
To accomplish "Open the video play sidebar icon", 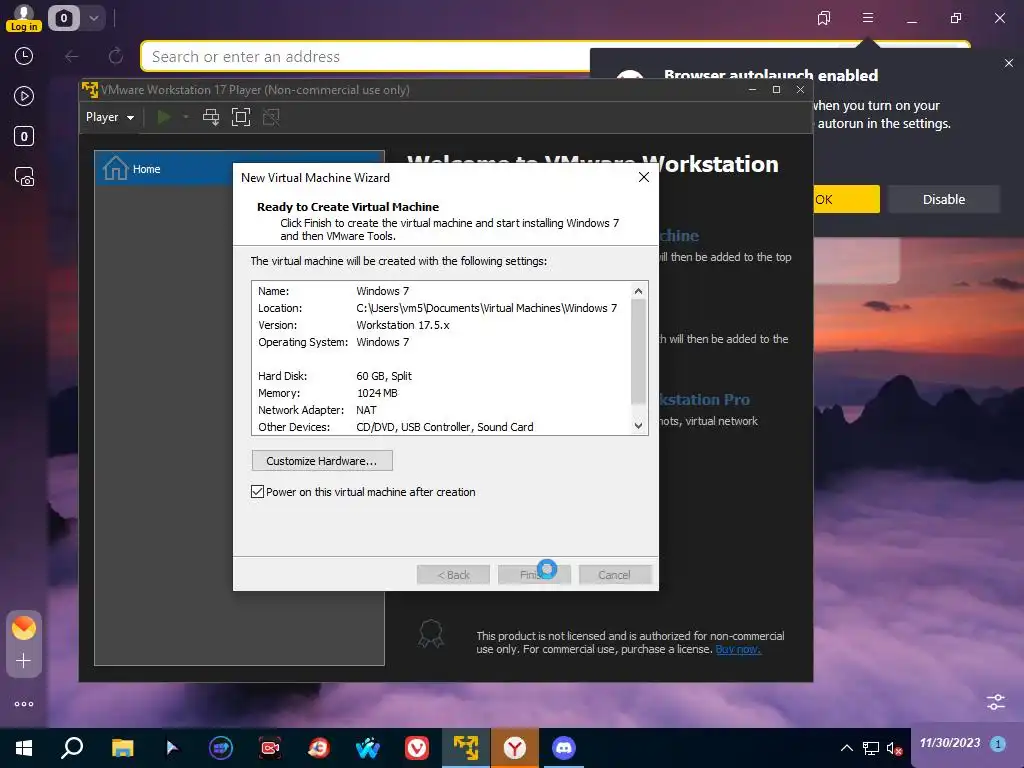I will (24, 97).
